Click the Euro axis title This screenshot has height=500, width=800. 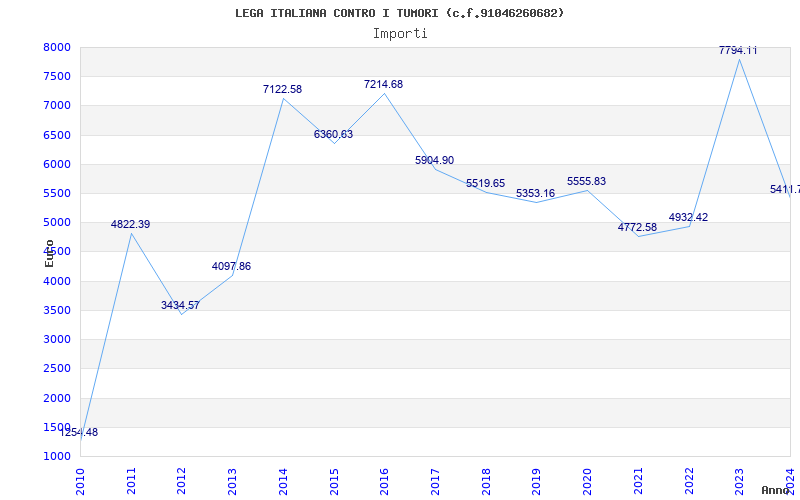(49, 253)
